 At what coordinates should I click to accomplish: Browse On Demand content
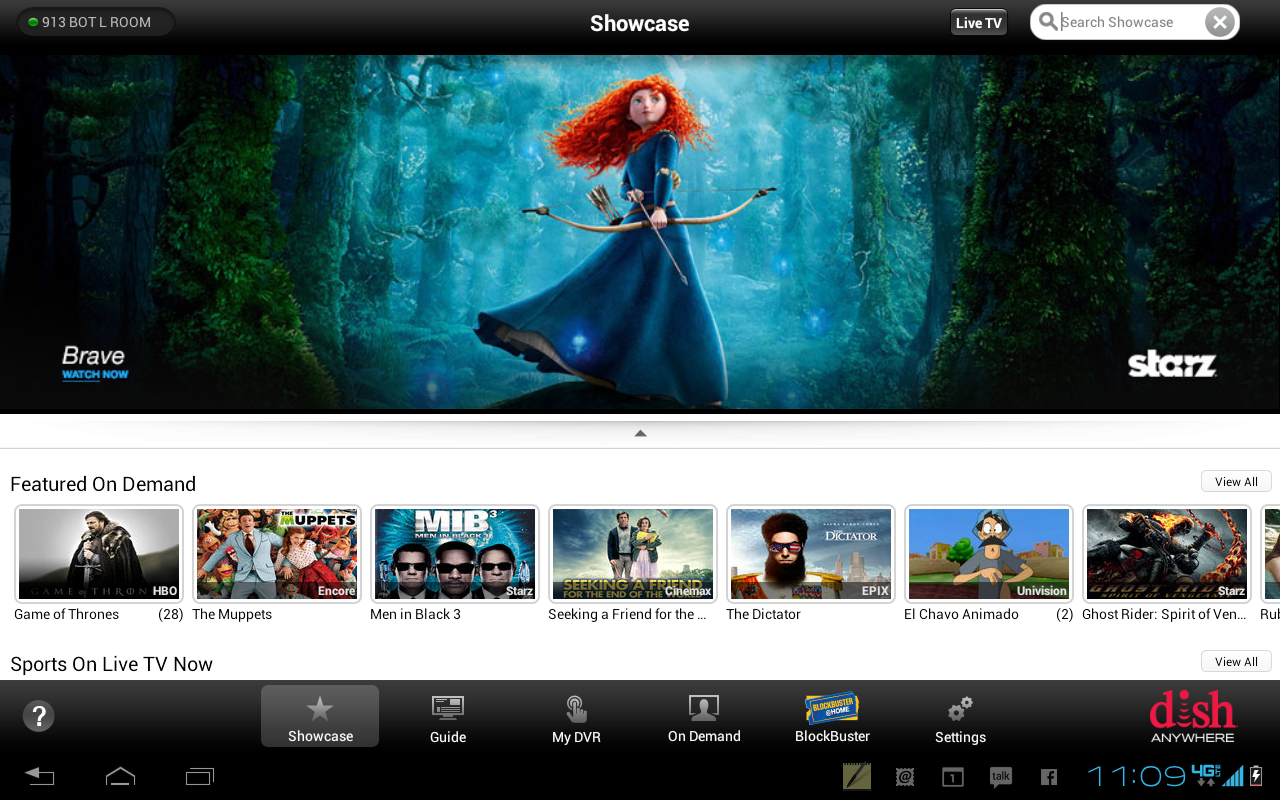tap(703, 717)
